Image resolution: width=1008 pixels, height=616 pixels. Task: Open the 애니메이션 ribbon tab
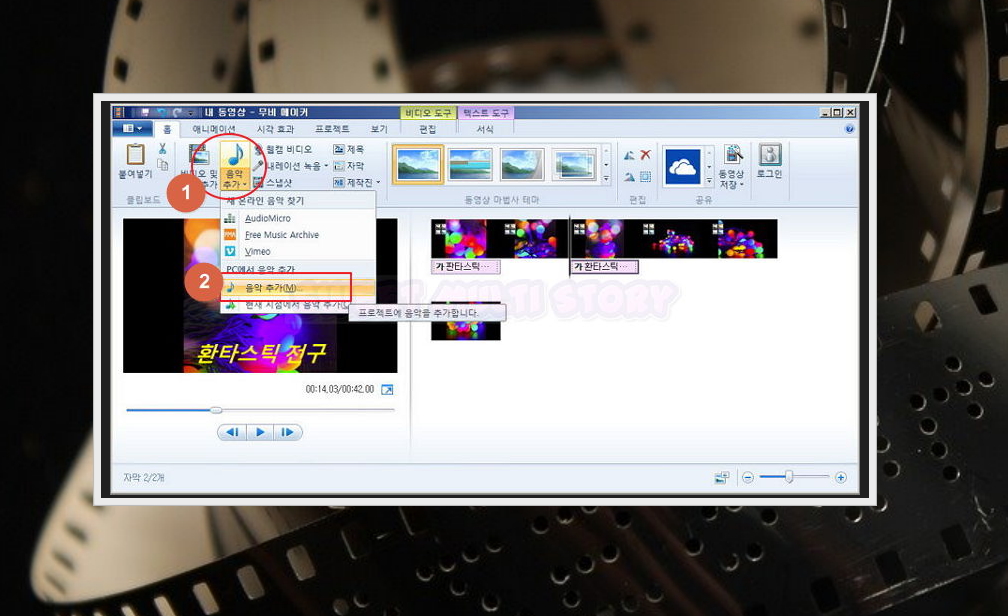click(214, 129)
